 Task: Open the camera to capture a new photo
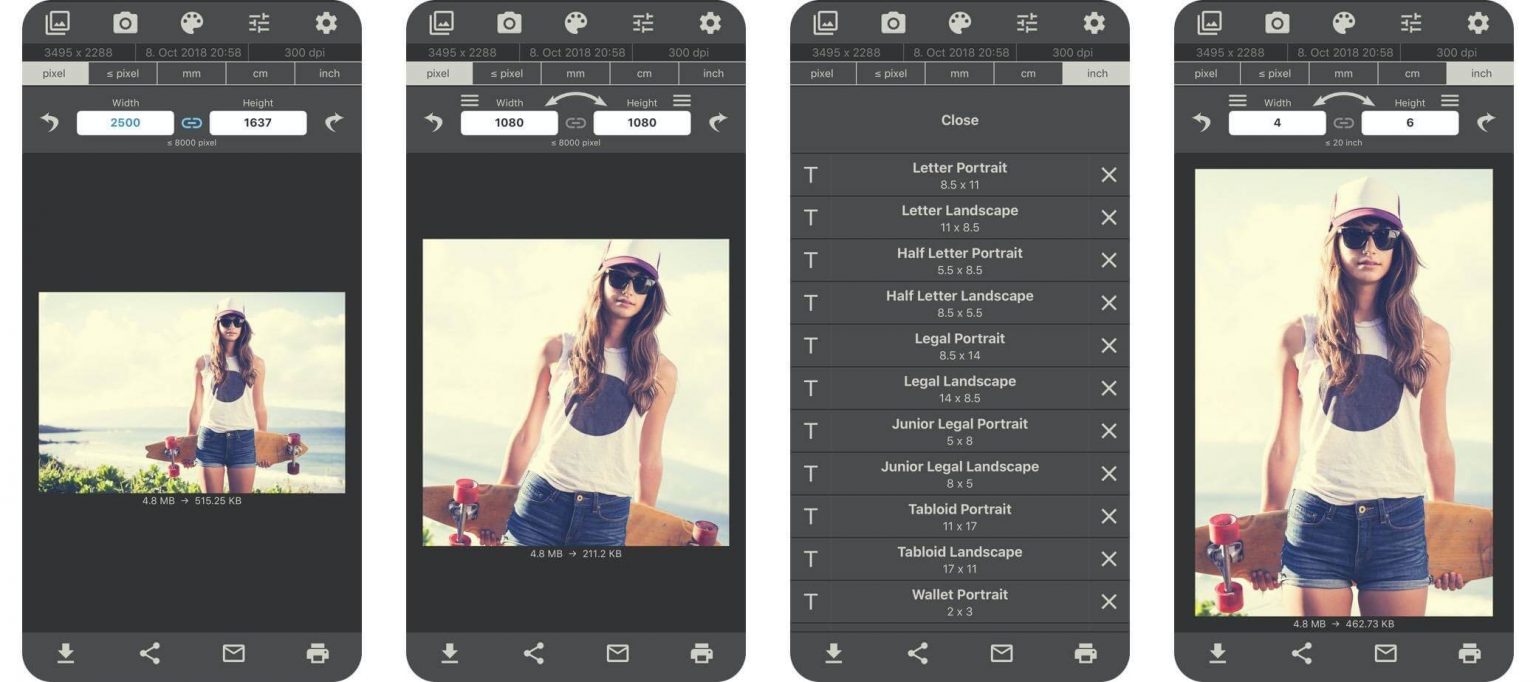point(123,22)
